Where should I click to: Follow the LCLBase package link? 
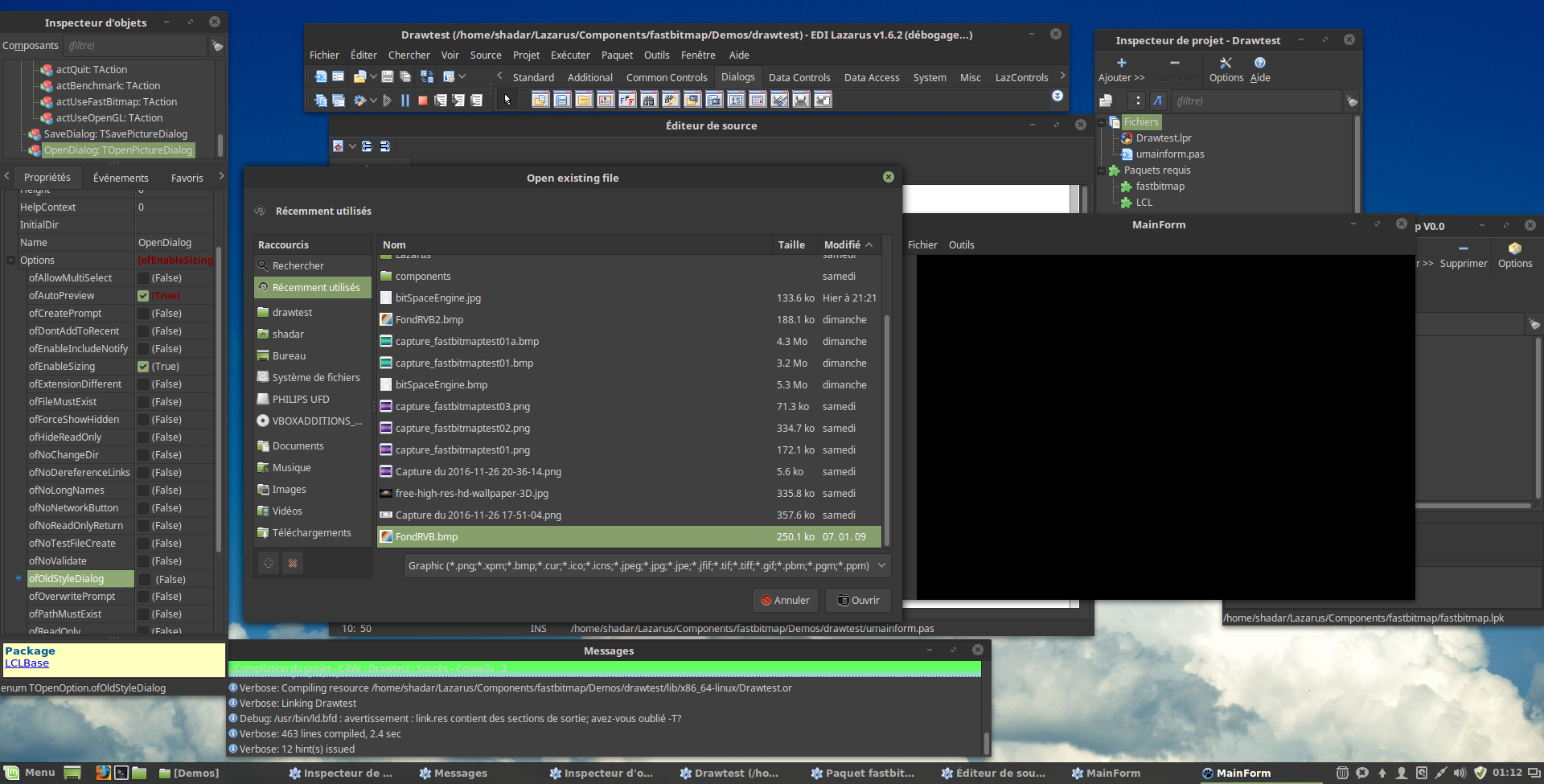coord(27,663)
